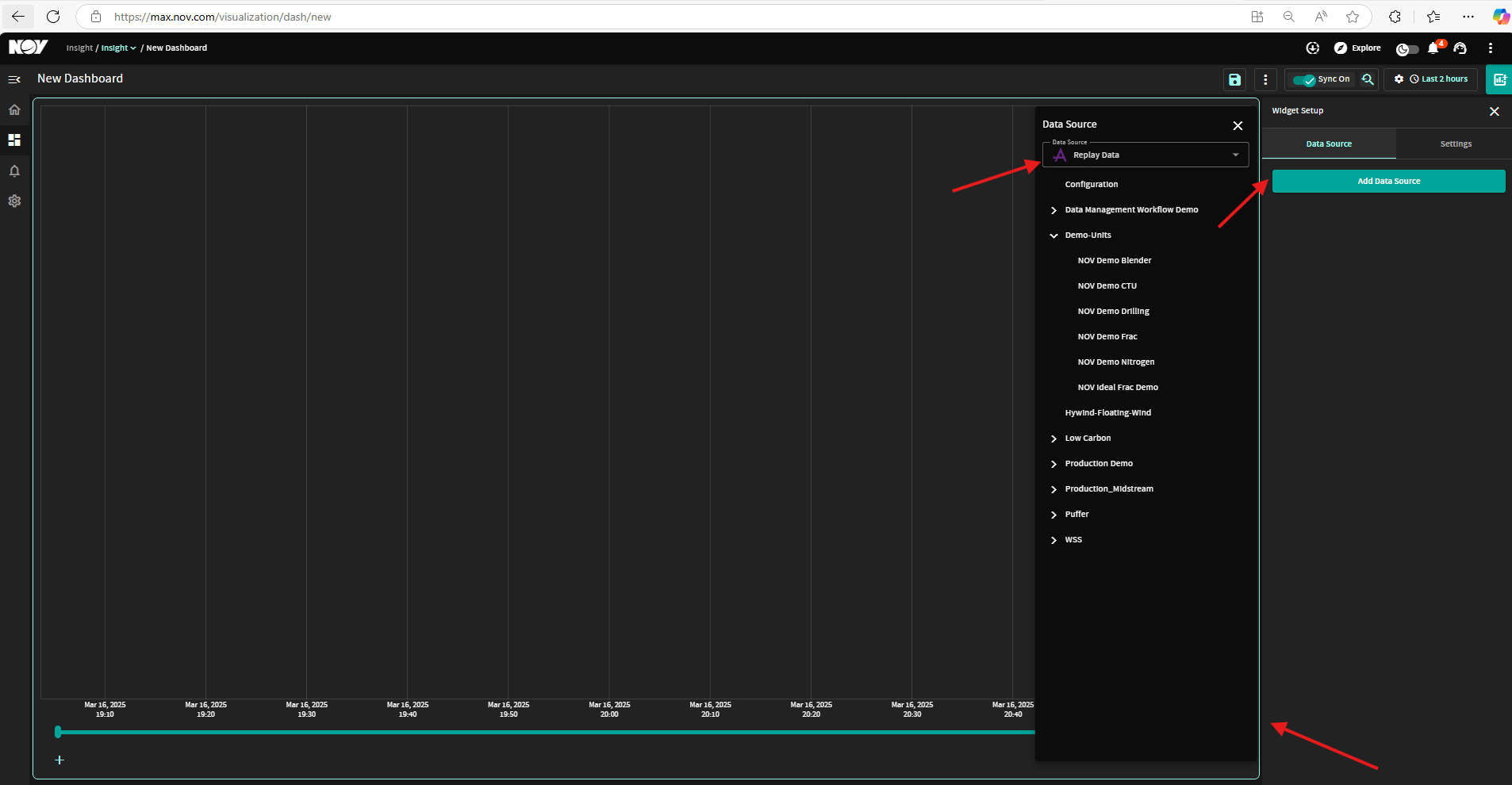The width and height of the screenshot is (1512, 785).
Task: Click the Add Data Source button
Action: tap(1388, 181)
